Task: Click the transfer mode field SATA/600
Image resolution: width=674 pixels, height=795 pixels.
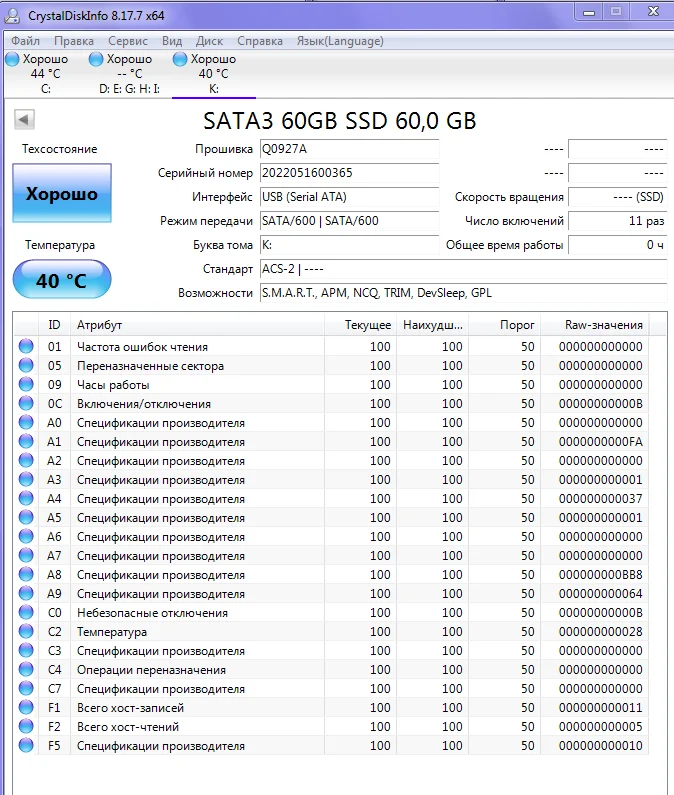Action: (349, 221)
